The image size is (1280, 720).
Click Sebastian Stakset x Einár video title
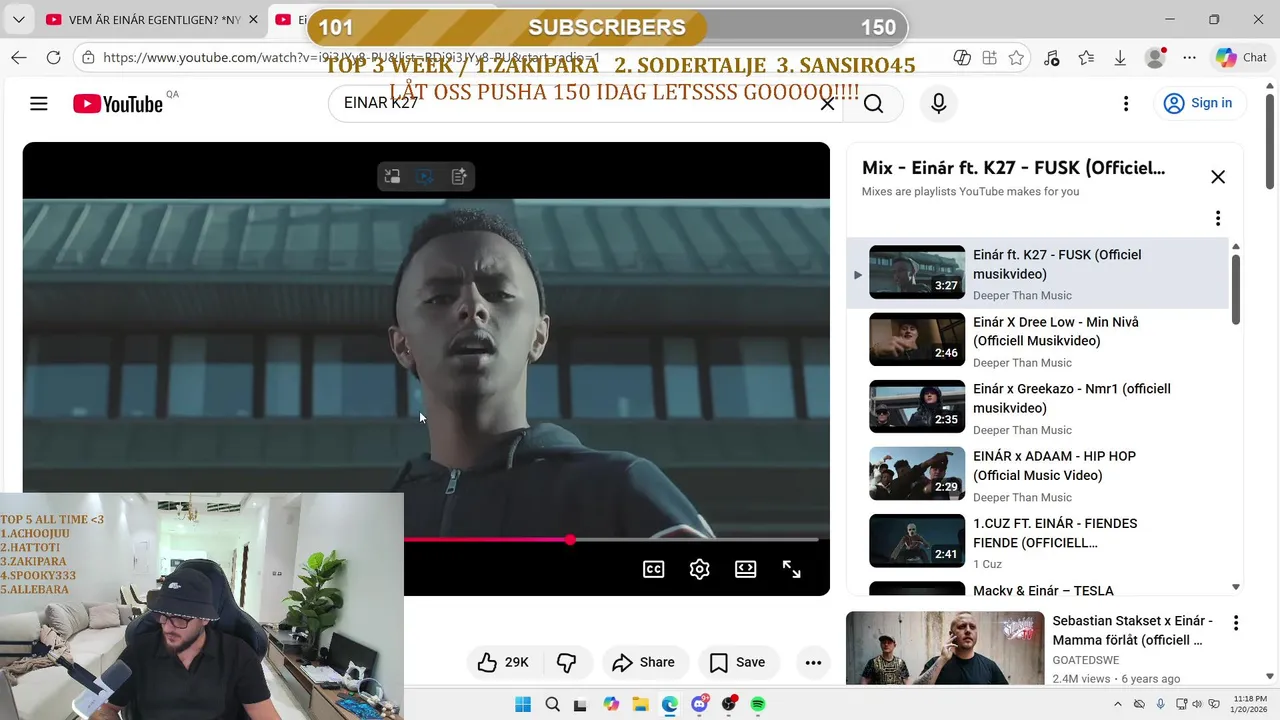tap(1133, 630)
